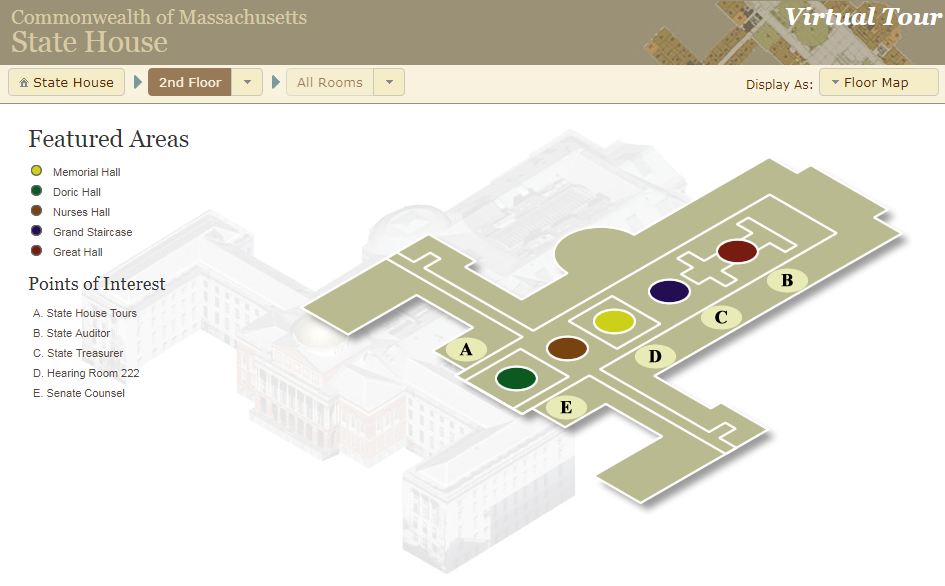Click the Memorial Hall legend link
Viewport: 945px width, 586px height.
pos(87,172)
